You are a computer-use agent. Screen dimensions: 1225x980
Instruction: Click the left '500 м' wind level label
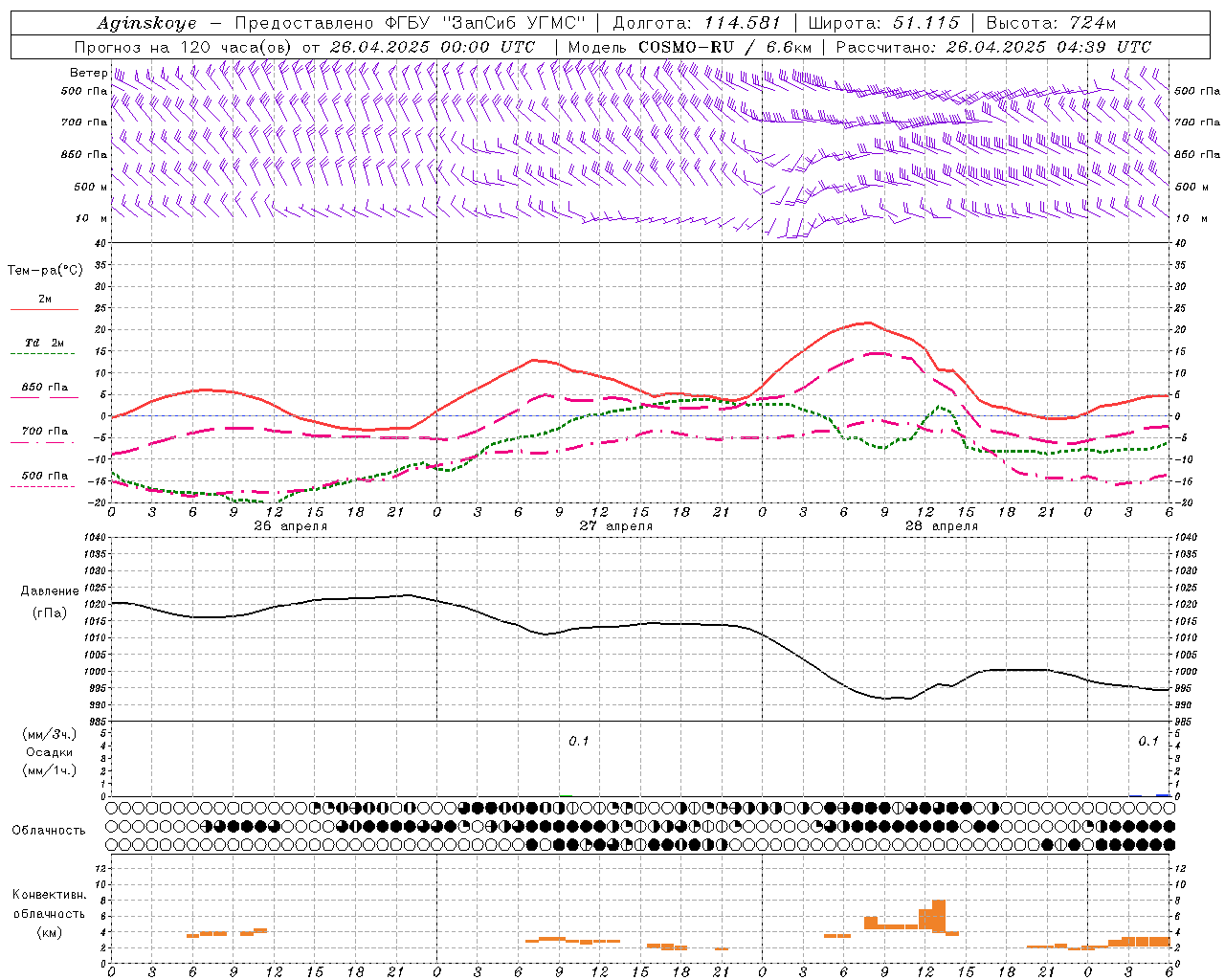tap(91, 187)
